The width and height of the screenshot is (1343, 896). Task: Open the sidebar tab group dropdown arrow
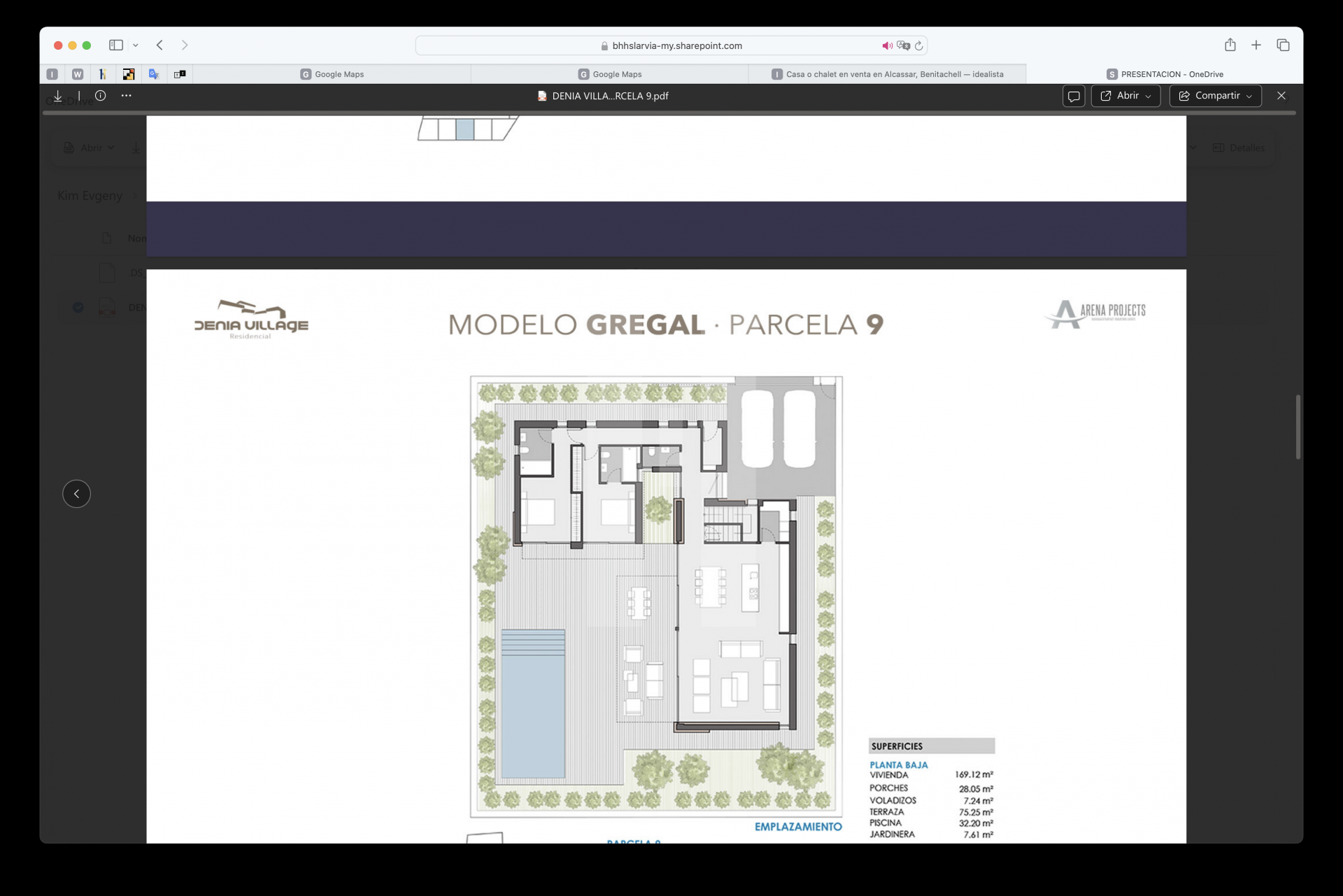click(x=136, y=45)
